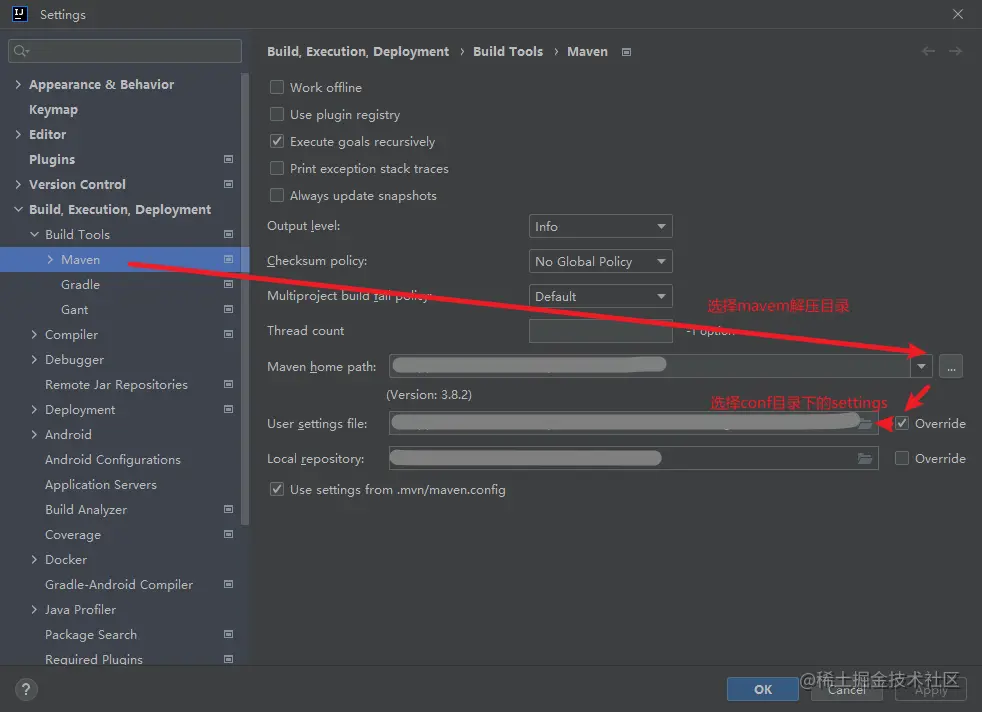Screen dimensions: 982x712
Task: Click the settings tree vertical scrollbar
Action: pos(245,299)
